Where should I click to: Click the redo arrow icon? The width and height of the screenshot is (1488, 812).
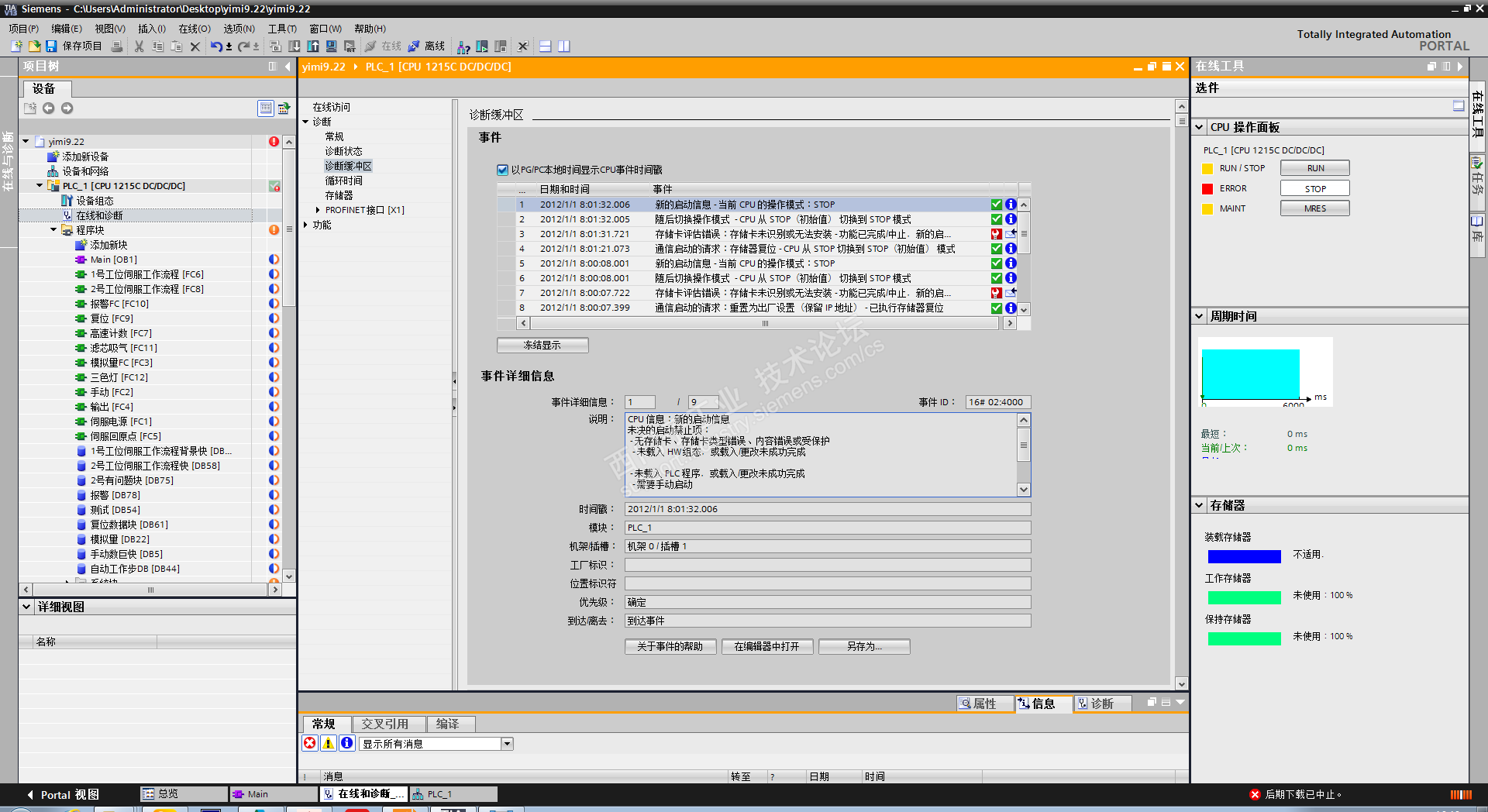pyautogui.click(x=244, y=46)
